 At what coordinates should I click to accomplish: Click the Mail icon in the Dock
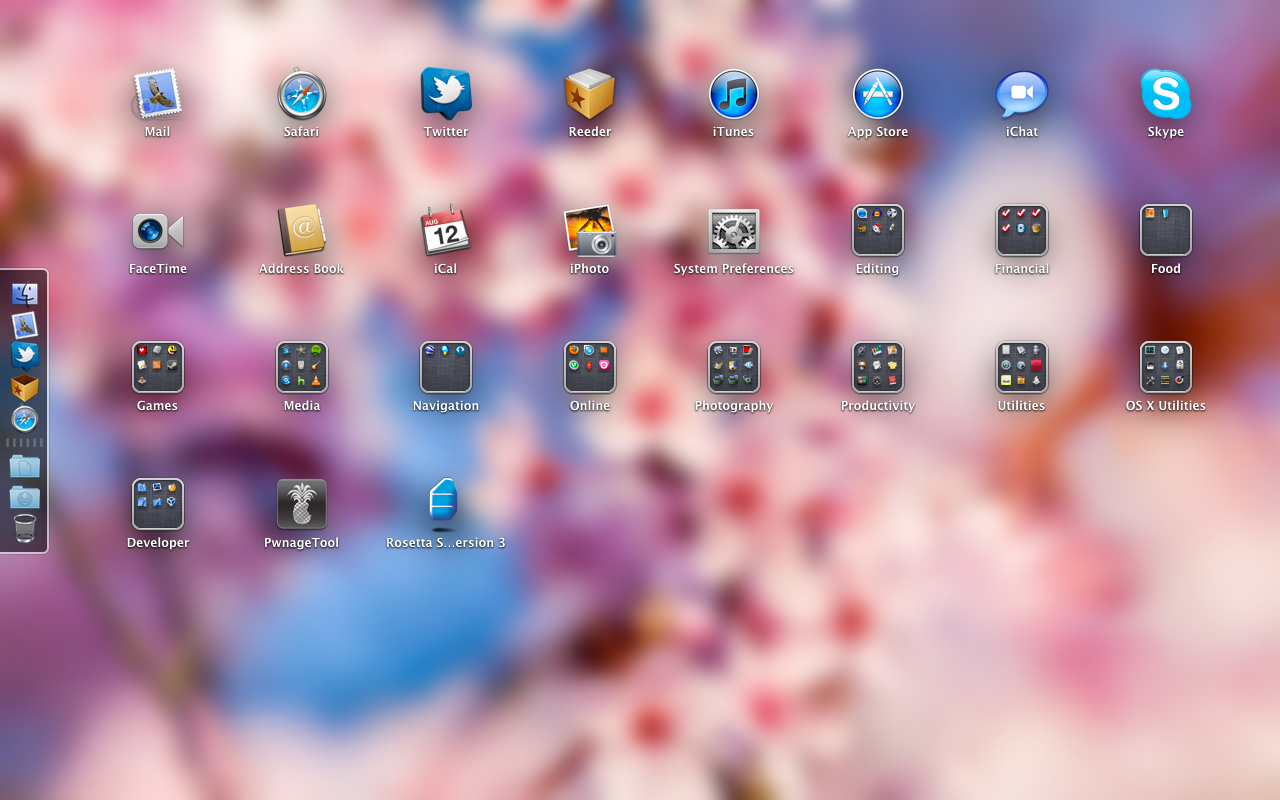pyautogui.click(x=25, y=325)
